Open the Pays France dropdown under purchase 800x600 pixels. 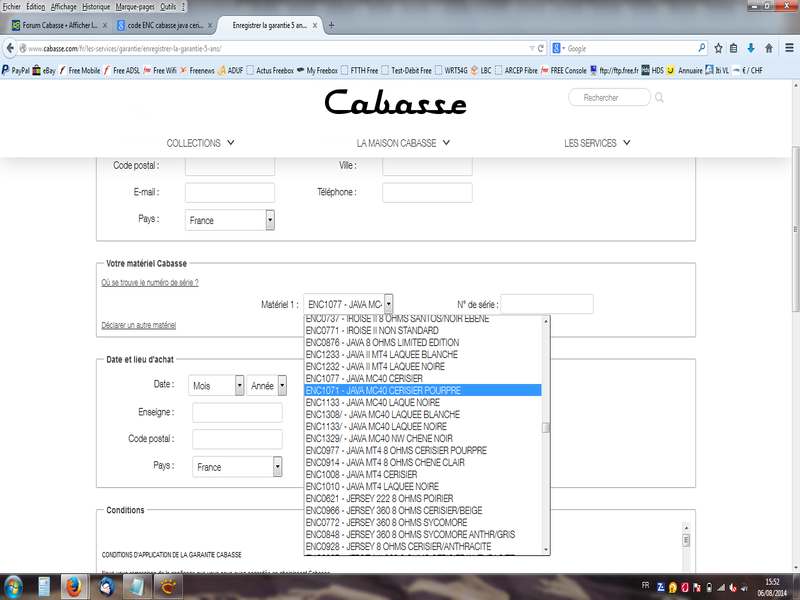[238, 467]
